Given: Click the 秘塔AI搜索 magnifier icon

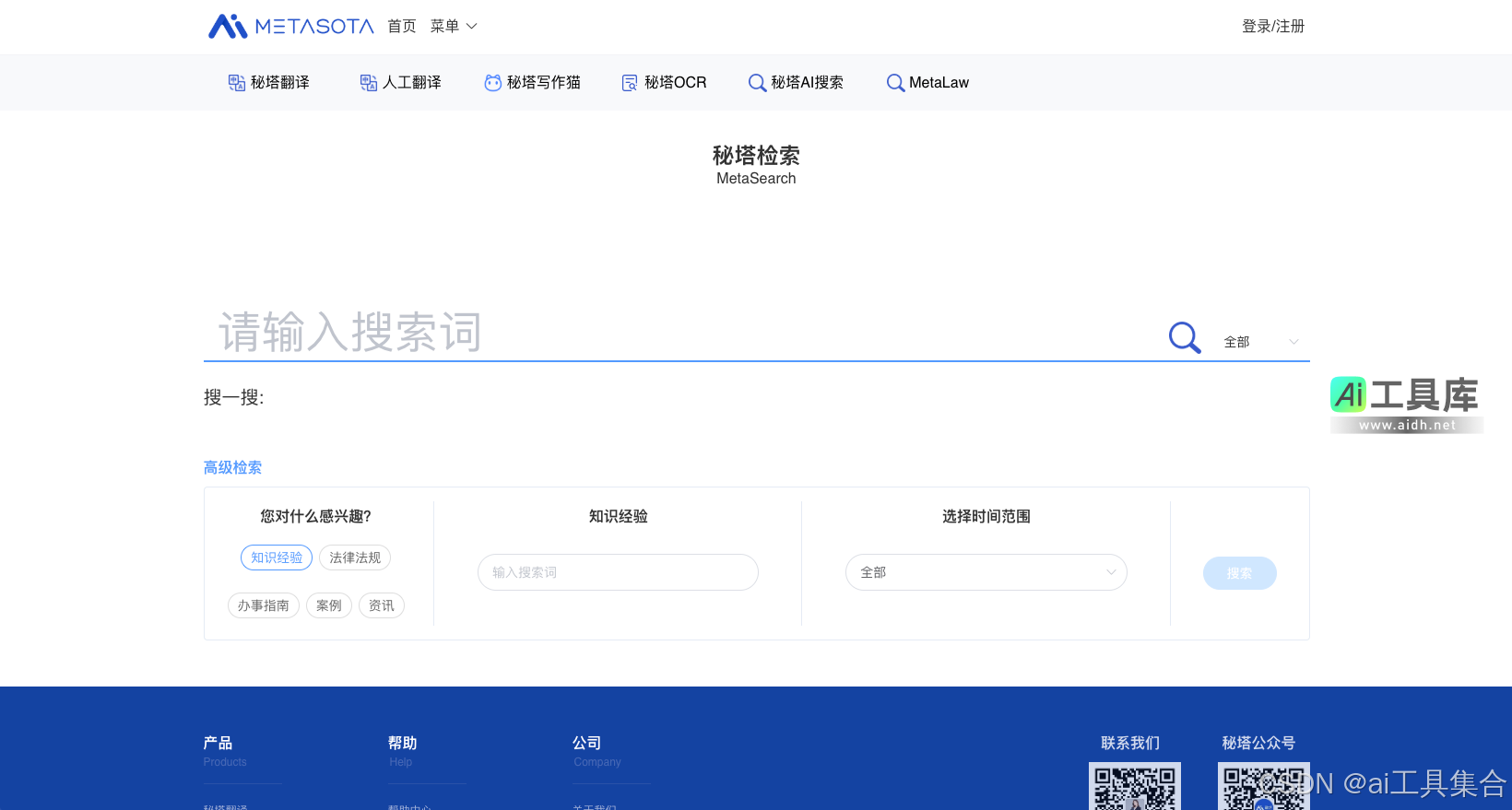Looking at the screenshot, I should [x=757, y=83].
